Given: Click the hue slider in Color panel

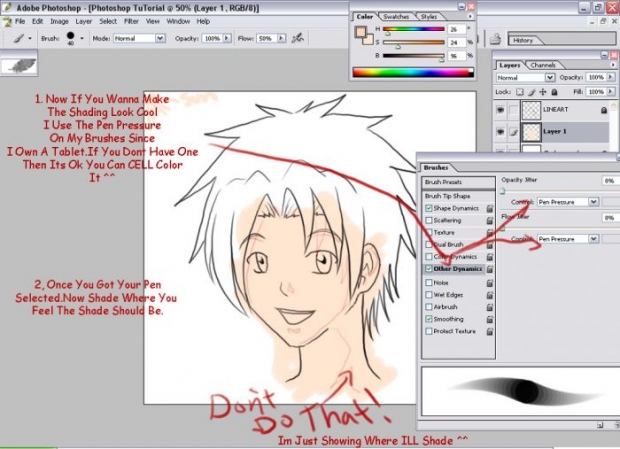Looking at the screenshot, I should [x=413, y=29].
